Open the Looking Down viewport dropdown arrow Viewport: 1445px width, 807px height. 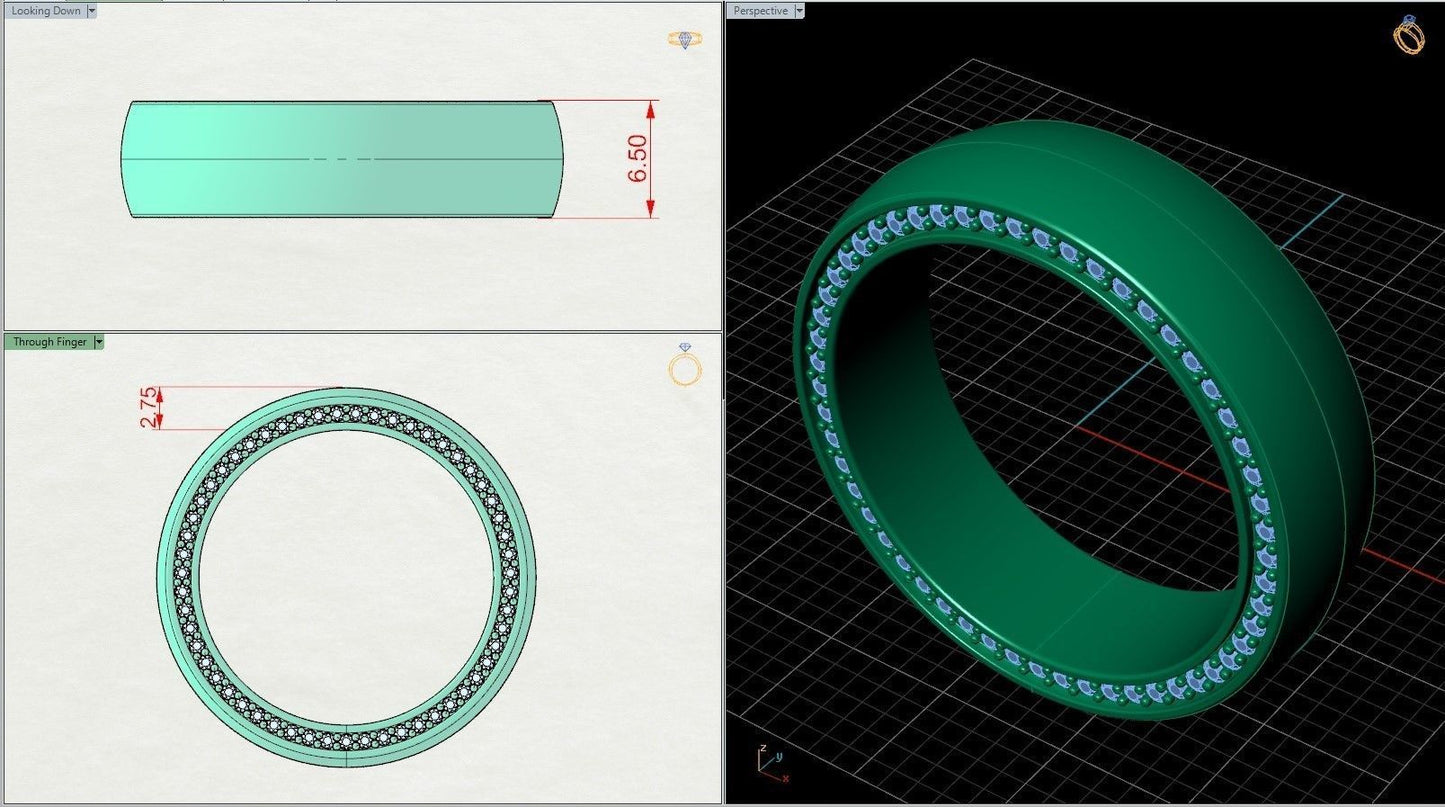point(92,11)
